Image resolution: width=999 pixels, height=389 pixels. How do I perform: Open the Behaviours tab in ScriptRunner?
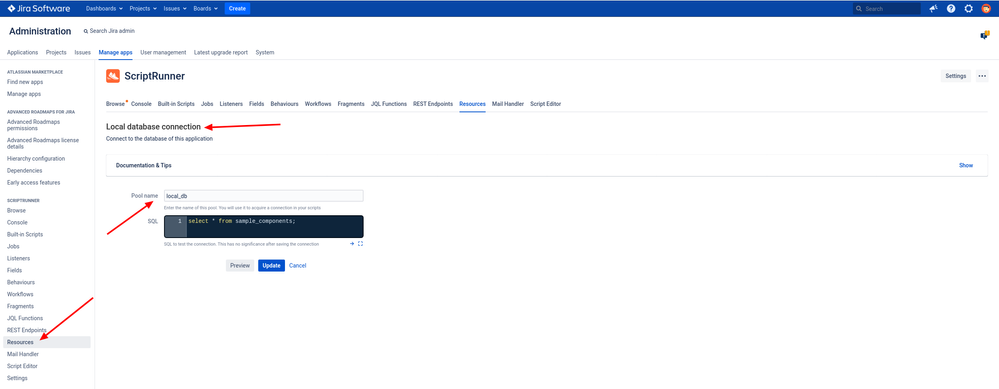click(x=284, y=104)
